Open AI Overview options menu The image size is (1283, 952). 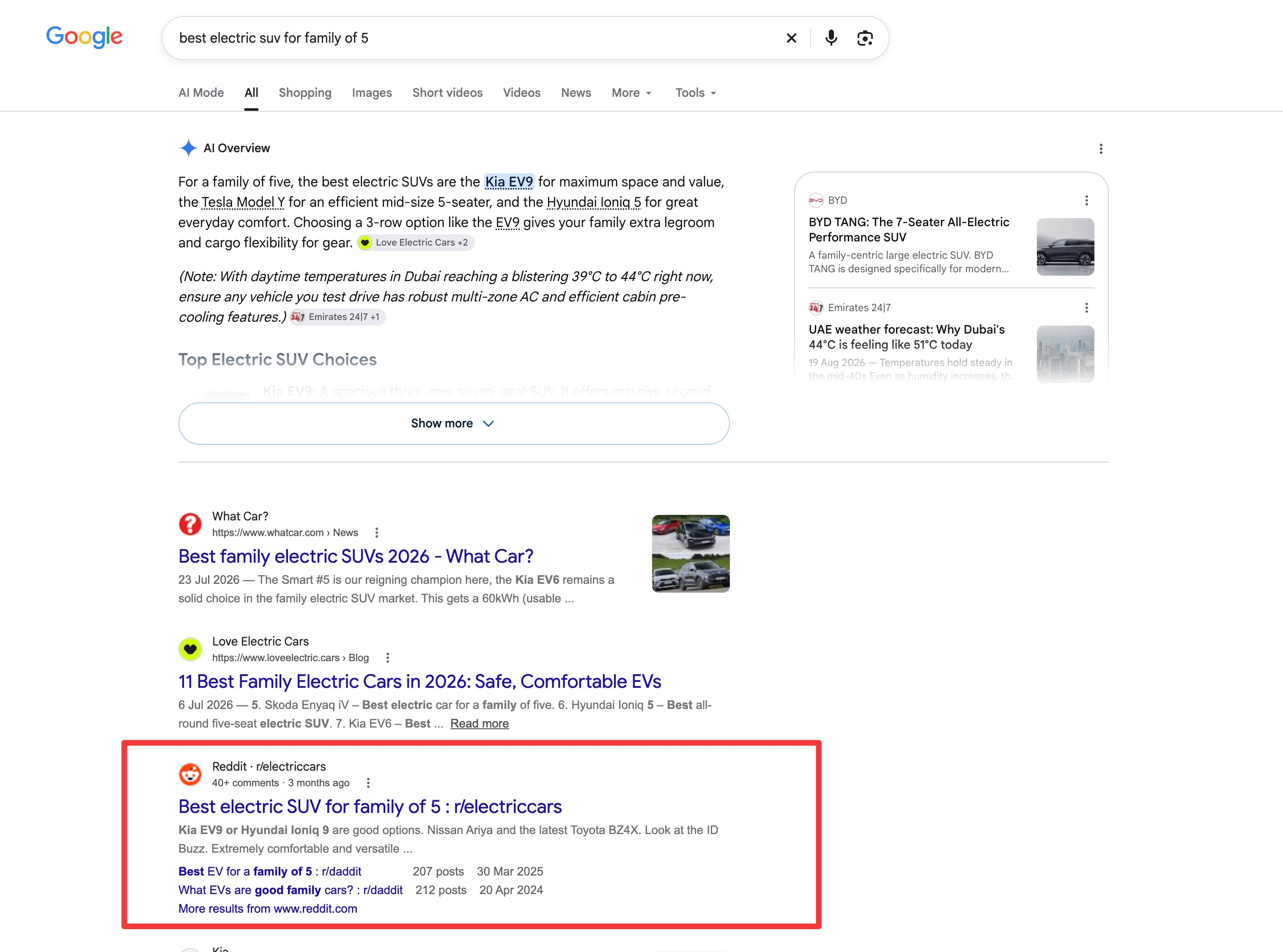pyautogui.click(x=1101, y=149)
